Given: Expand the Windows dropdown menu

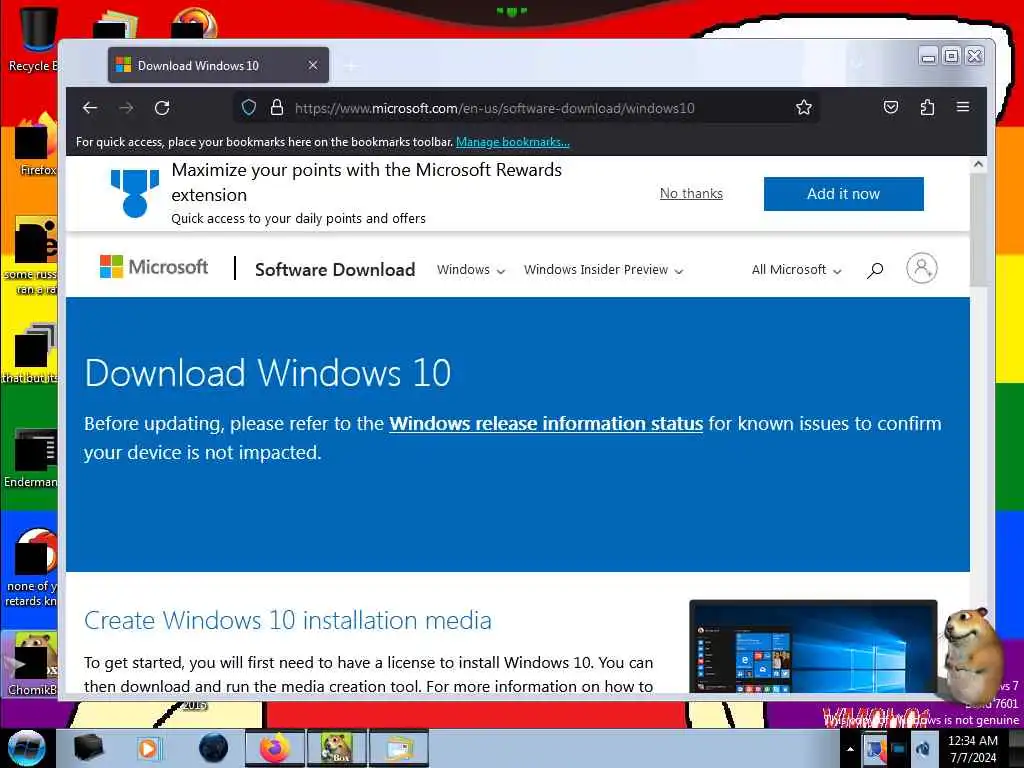Looking at the screenshot, I should point(471,270).
